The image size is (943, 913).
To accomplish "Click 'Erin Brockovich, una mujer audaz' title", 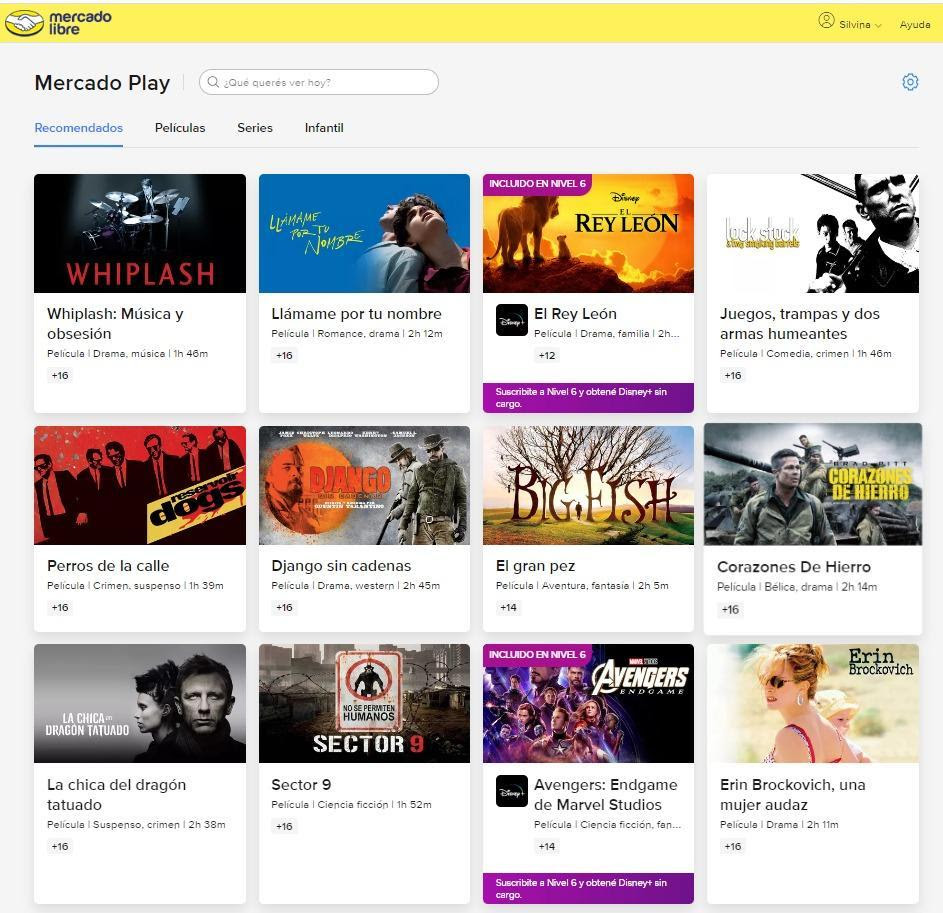I will (x=793, y=795).
